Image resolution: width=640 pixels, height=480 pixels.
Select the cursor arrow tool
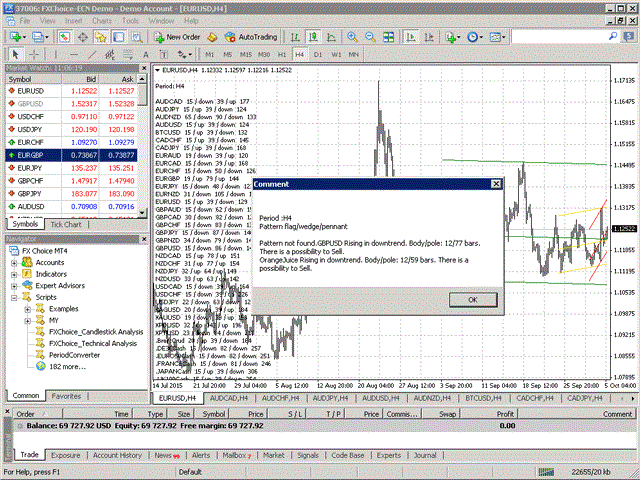coord(16,54)
